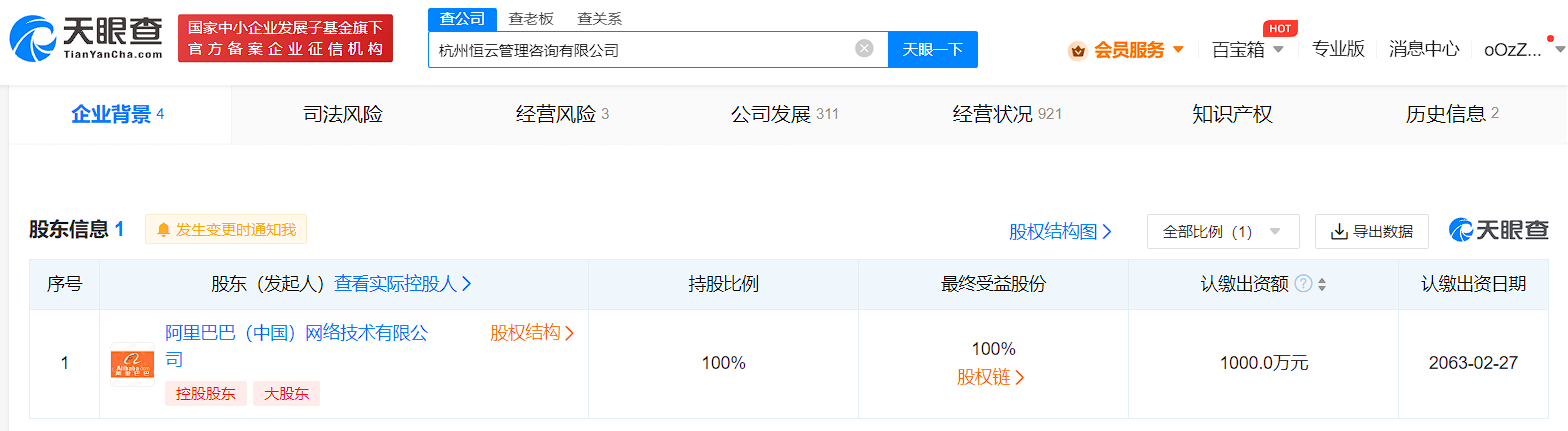Image resolution: width=1568 pixels, height=431 pixels.
Task: Click the 大股东 tag
Action: point(286,394)
